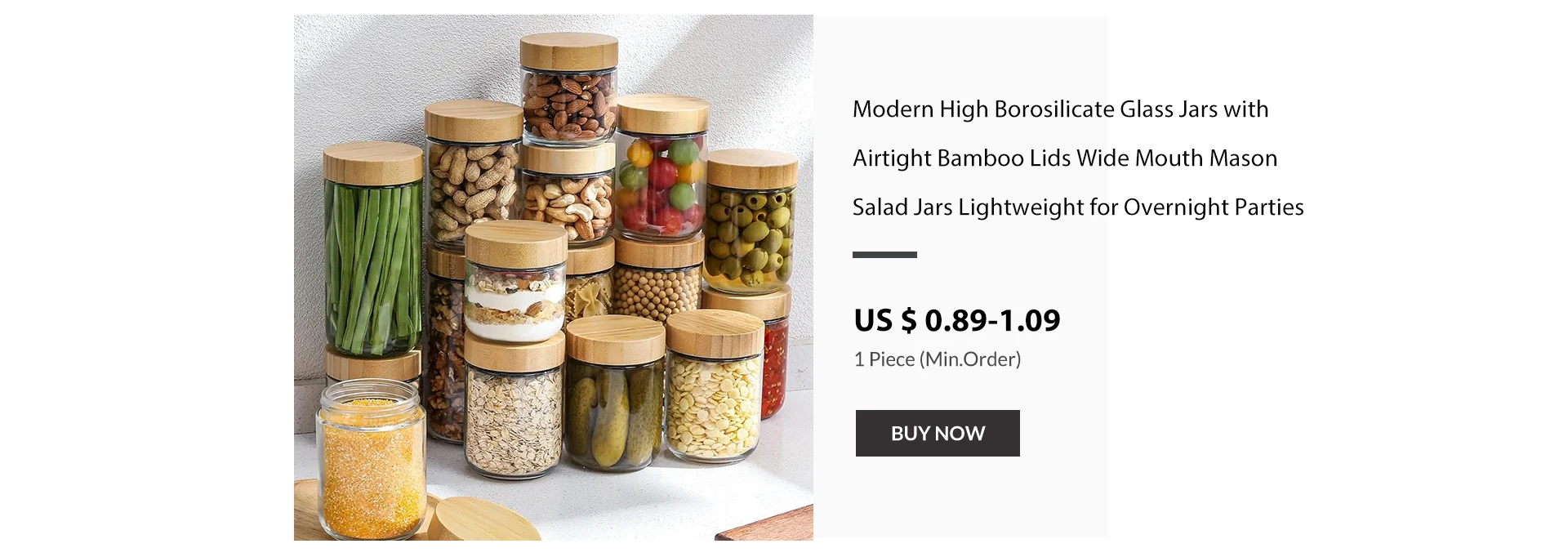The height and width of the screenshot is (557, 1568).
Task: Click the 1 Piece (Min.Order) label
Action: point(938,359)
